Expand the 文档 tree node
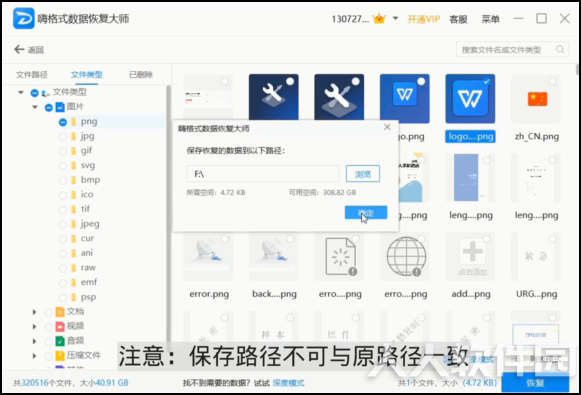This screenshot has height=395, width=581. coord(34,312)
